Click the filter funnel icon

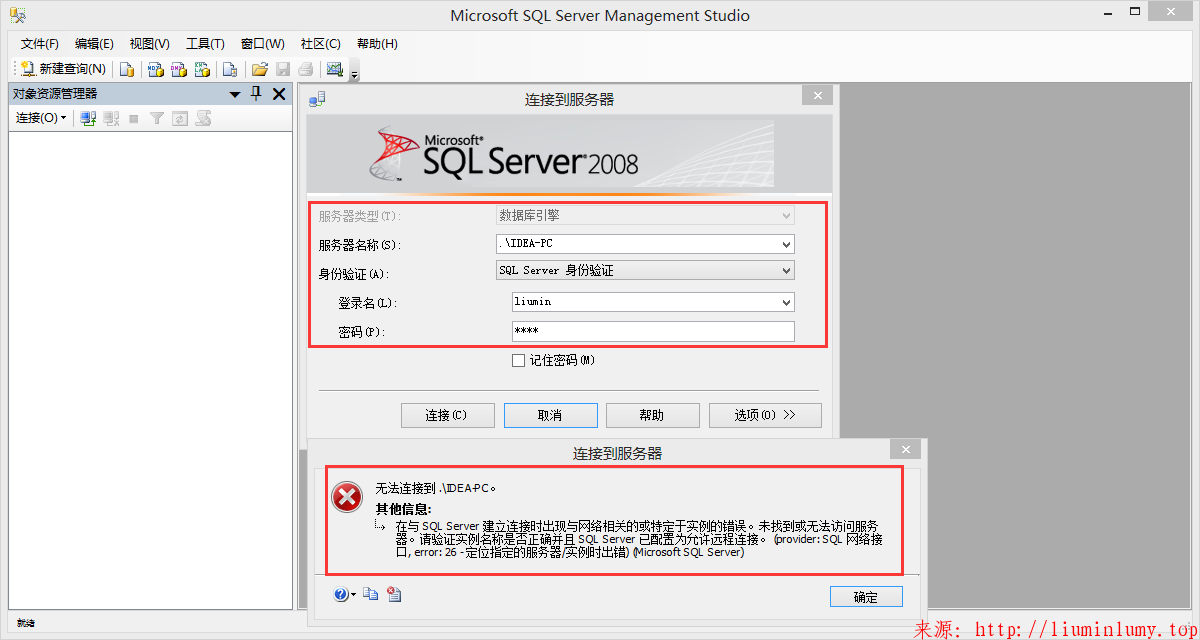click(157, 118)
